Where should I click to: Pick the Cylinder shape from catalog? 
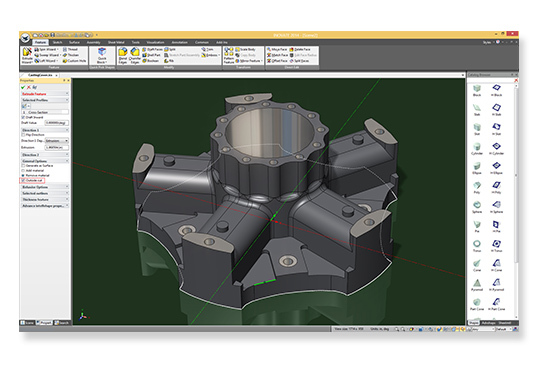pos(477,148)
